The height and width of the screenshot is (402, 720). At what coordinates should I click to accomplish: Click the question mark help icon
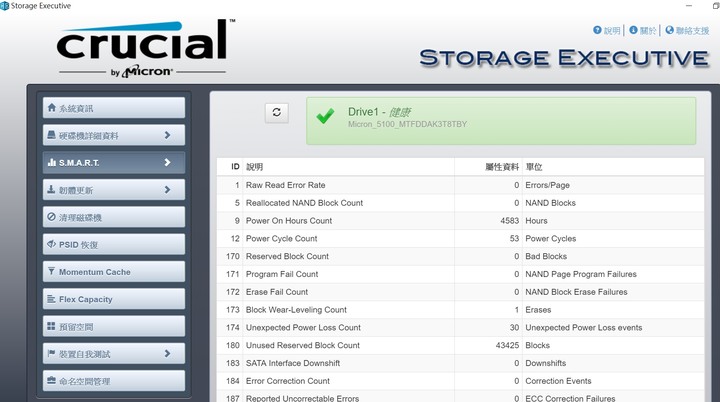tap(597, 30)
